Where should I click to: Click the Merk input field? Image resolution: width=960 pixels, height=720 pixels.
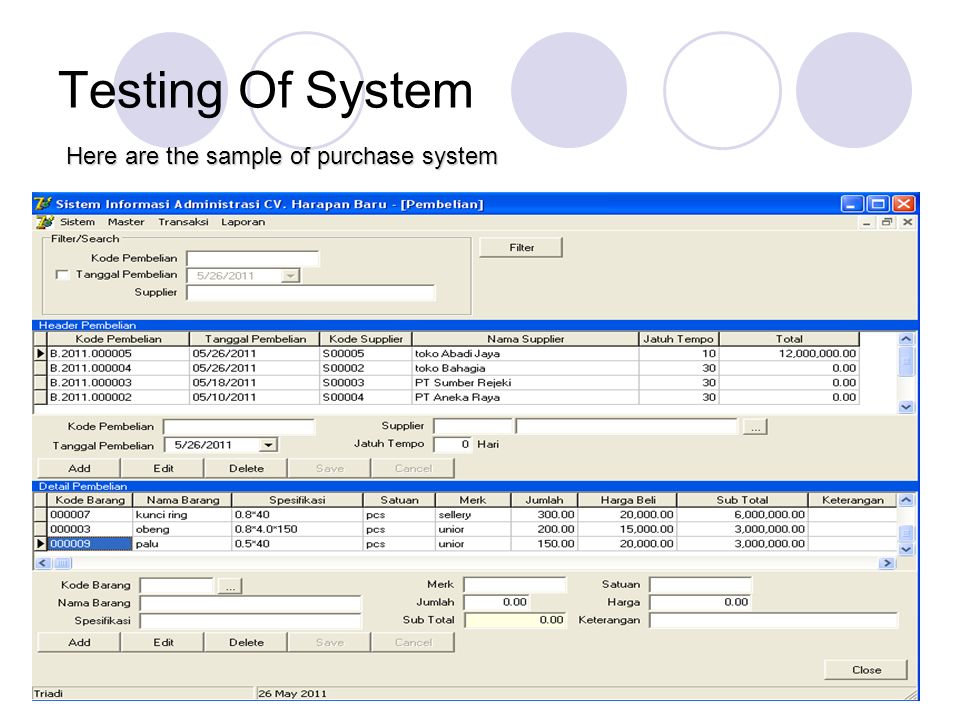pos(515,585)
